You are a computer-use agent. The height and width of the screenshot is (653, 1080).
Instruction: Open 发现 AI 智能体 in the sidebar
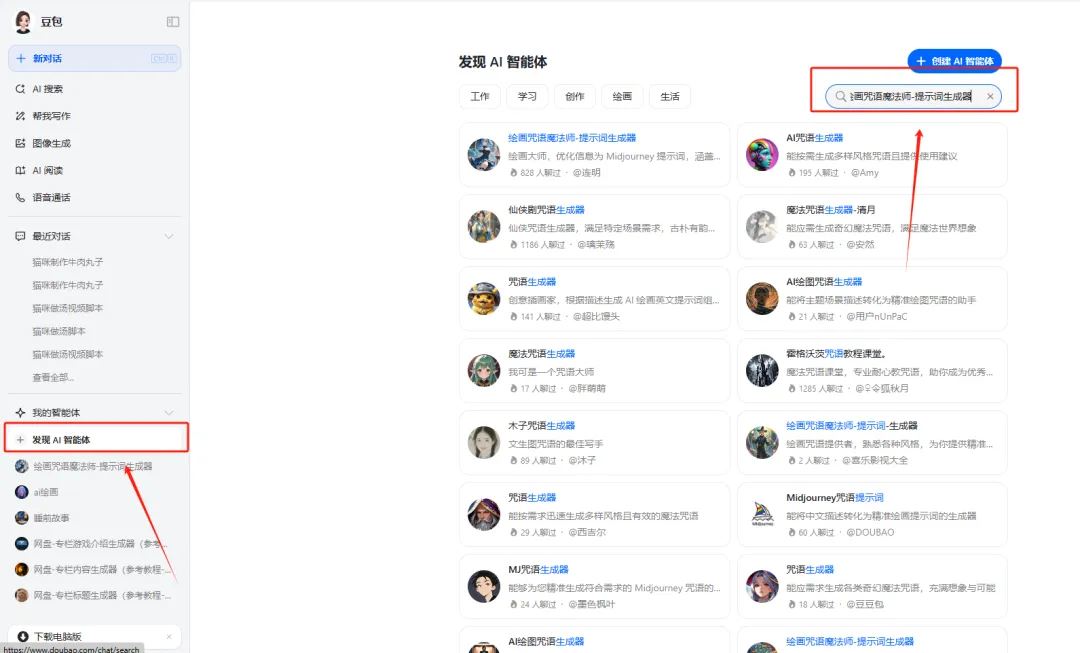(96, 439)
